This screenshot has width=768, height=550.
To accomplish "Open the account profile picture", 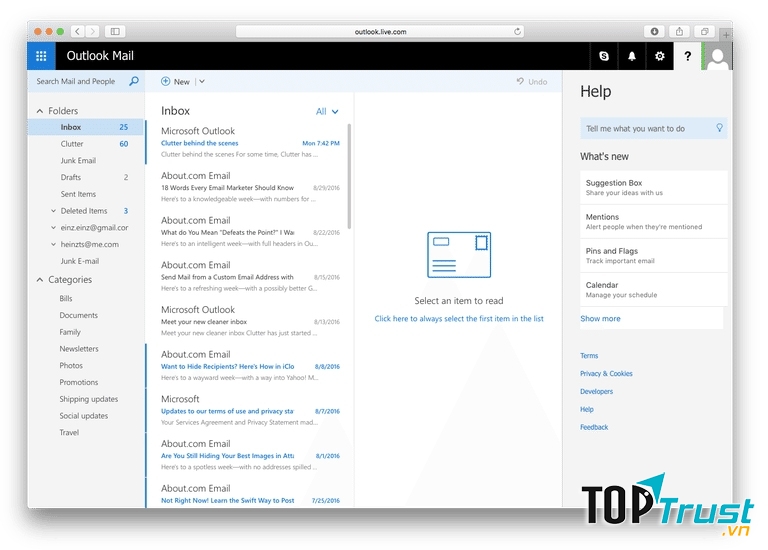I will pyautogui.click(x=718, y=56).
